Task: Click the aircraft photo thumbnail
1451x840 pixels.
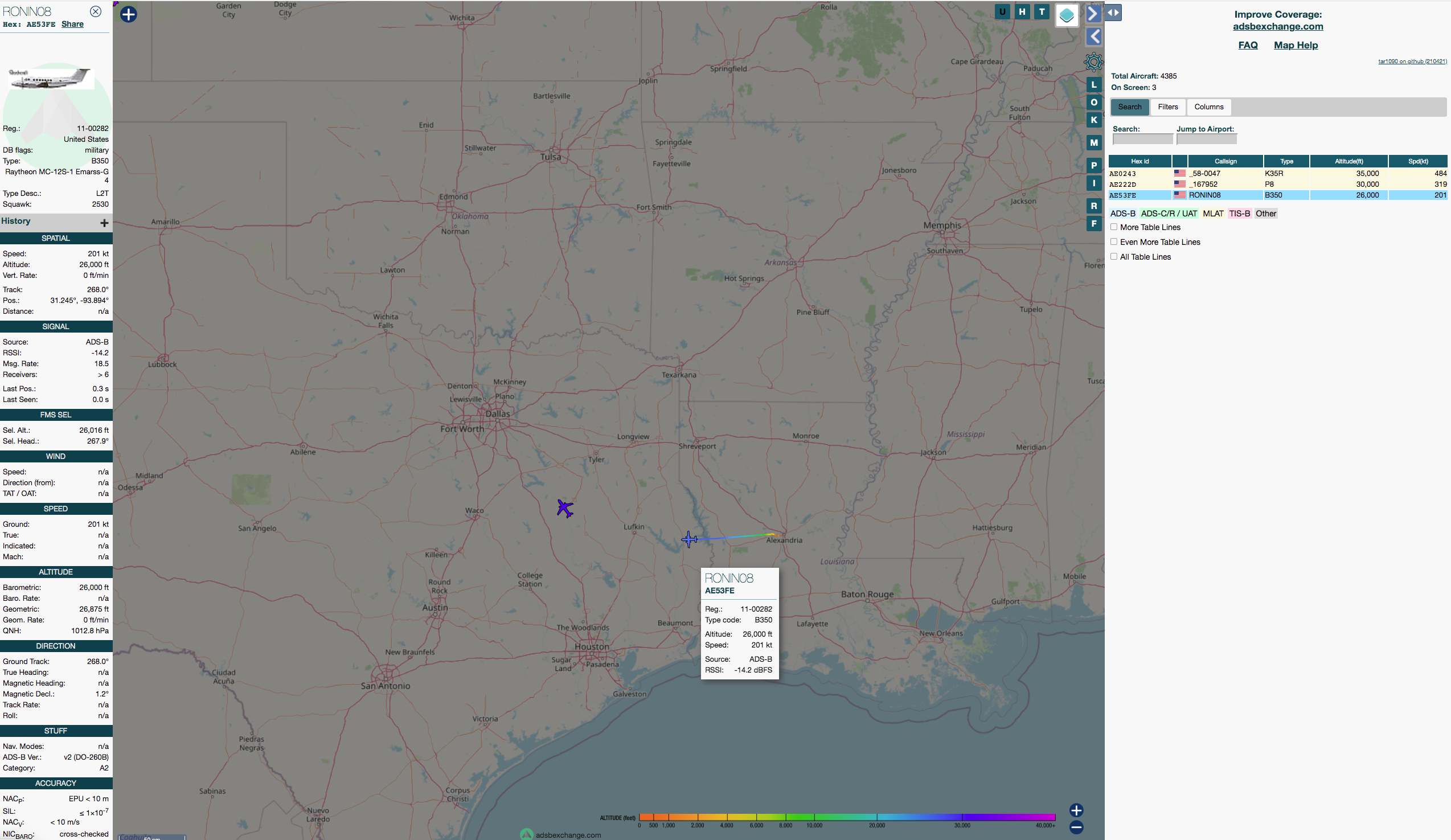Action: (x=52, y=79)
